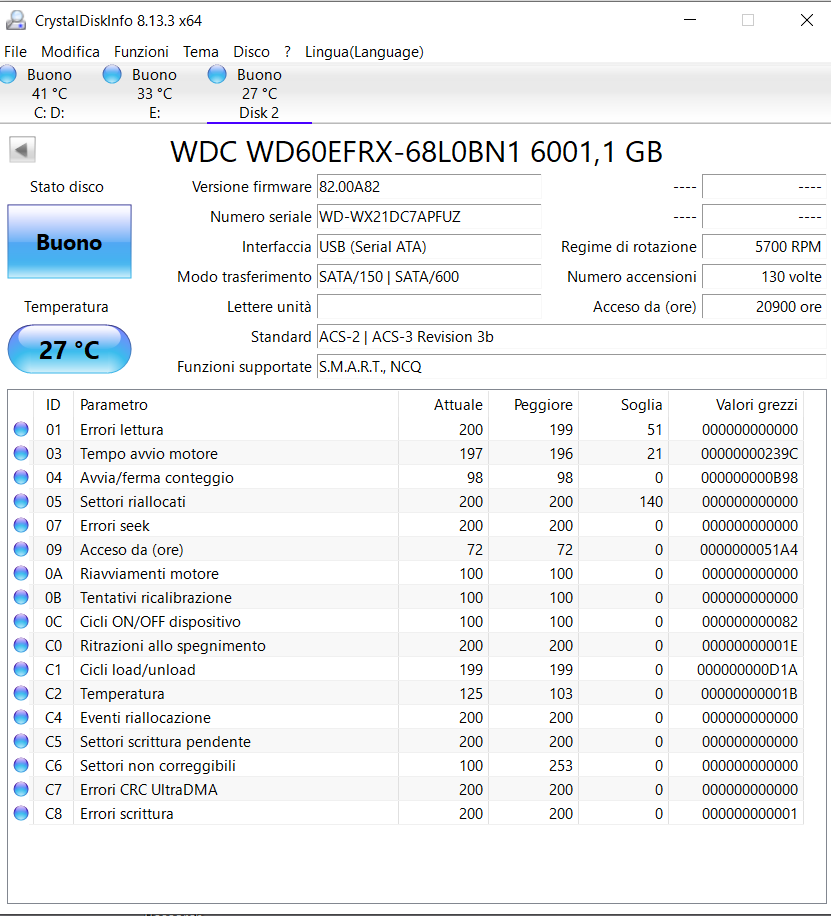
Task: Click the status orb of Tempo avvio motore row
Action: pos(21,453)
